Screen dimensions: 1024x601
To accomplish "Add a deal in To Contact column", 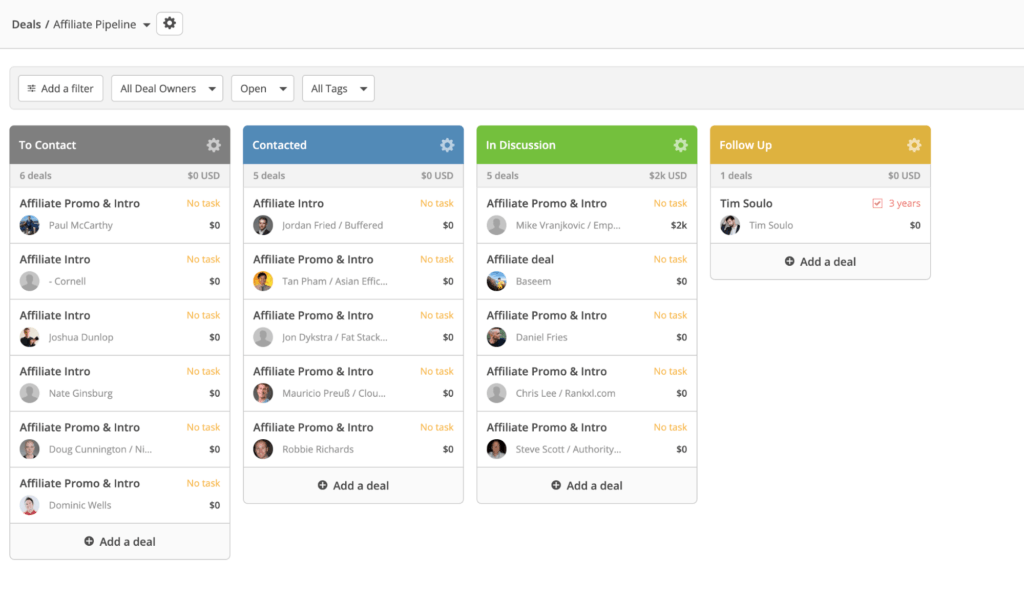I will 120,541.
